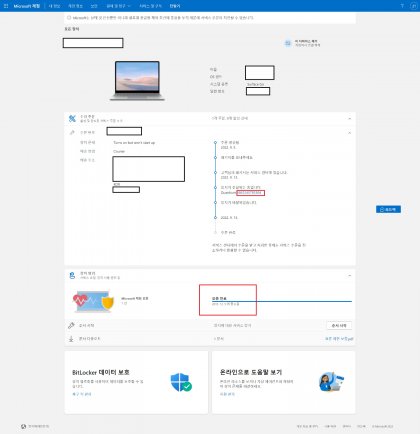Click the remove this device icon
This screenshot has height=434, width=420.
[x=288, y=43]
